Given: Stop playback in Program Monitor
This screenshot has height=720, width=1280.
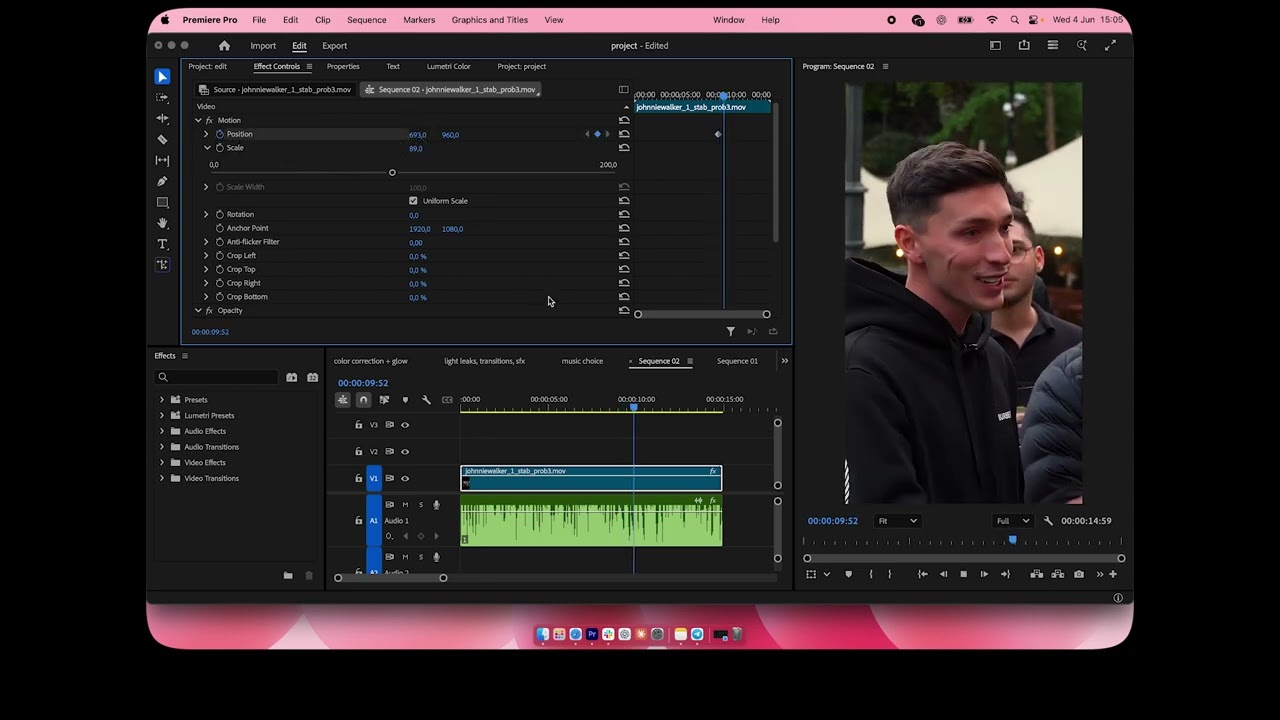Looking at the screenshot, I should [x=963, y=574].
